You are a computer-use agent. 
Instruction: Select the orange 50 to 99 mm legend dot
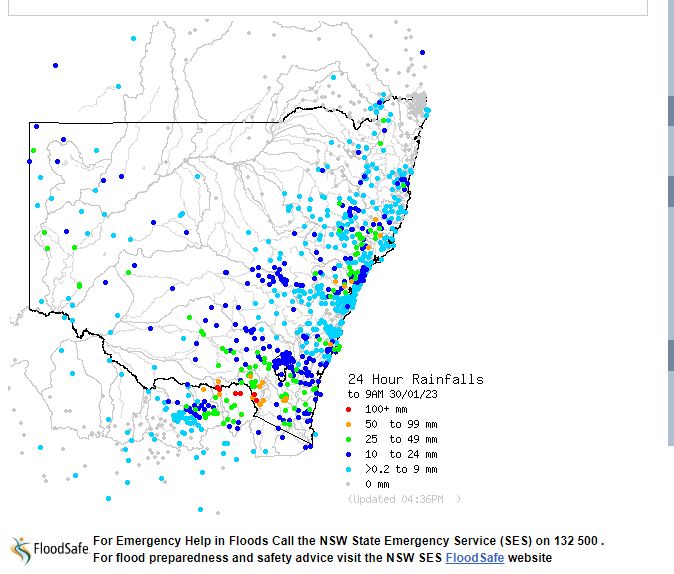pos(350,424)
